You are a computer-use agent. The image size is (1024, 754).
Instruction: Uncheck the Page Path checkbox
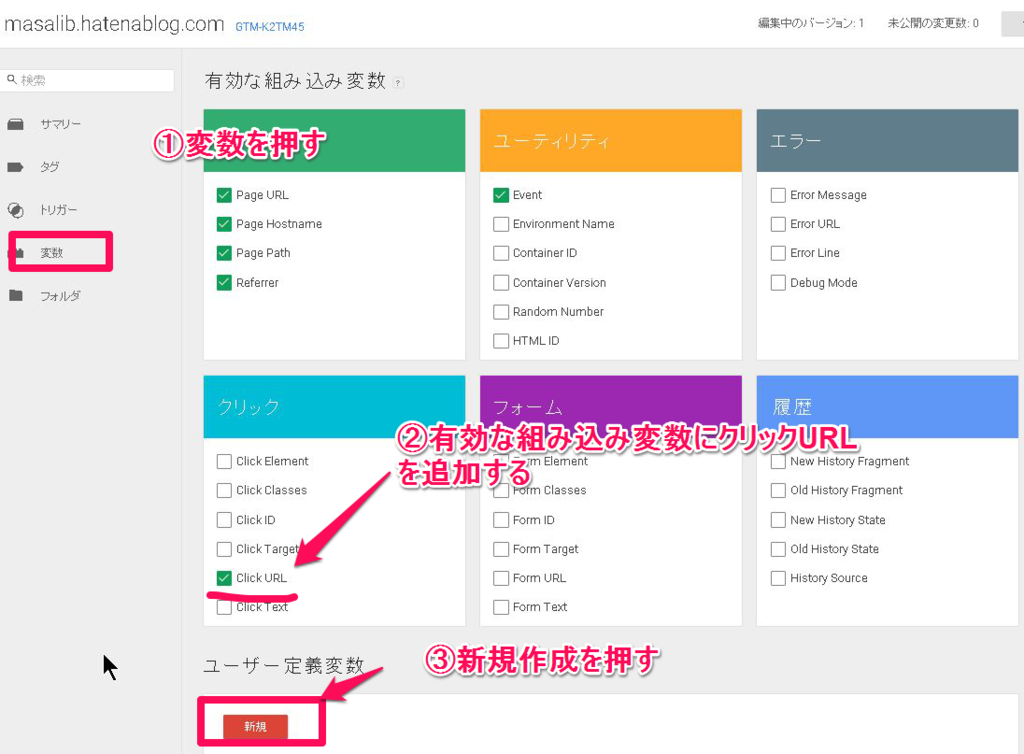[x=224, y=253]
